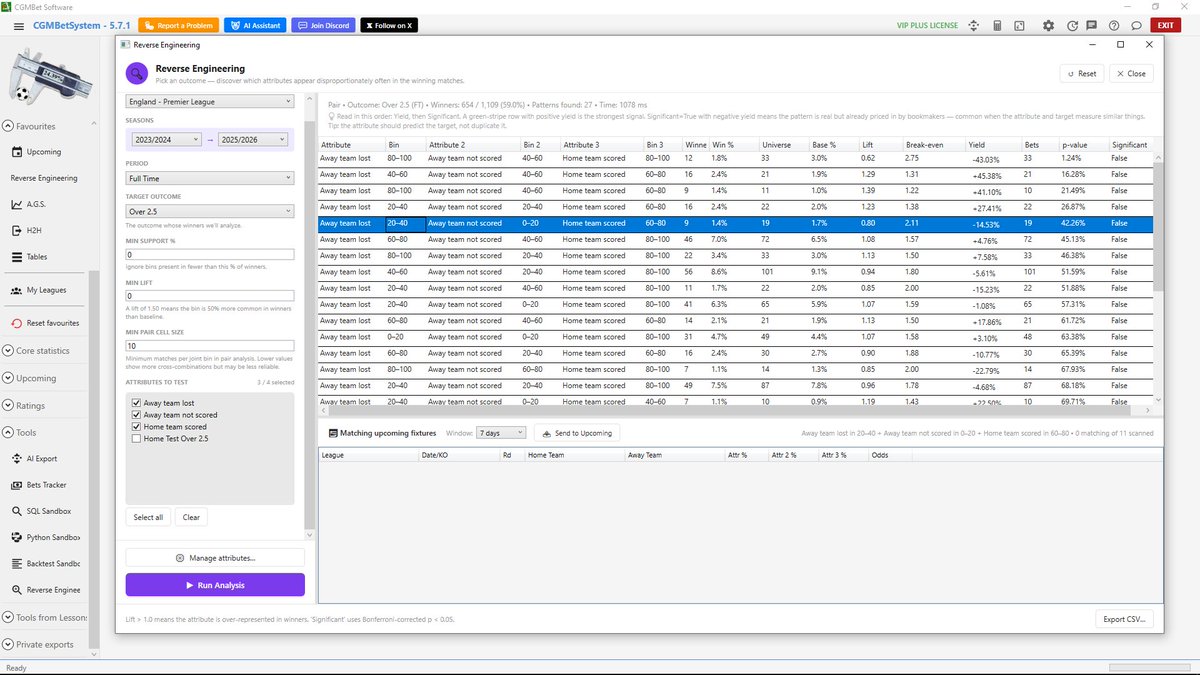Open the 7 days window dropdown

click(x=501, y=433)
